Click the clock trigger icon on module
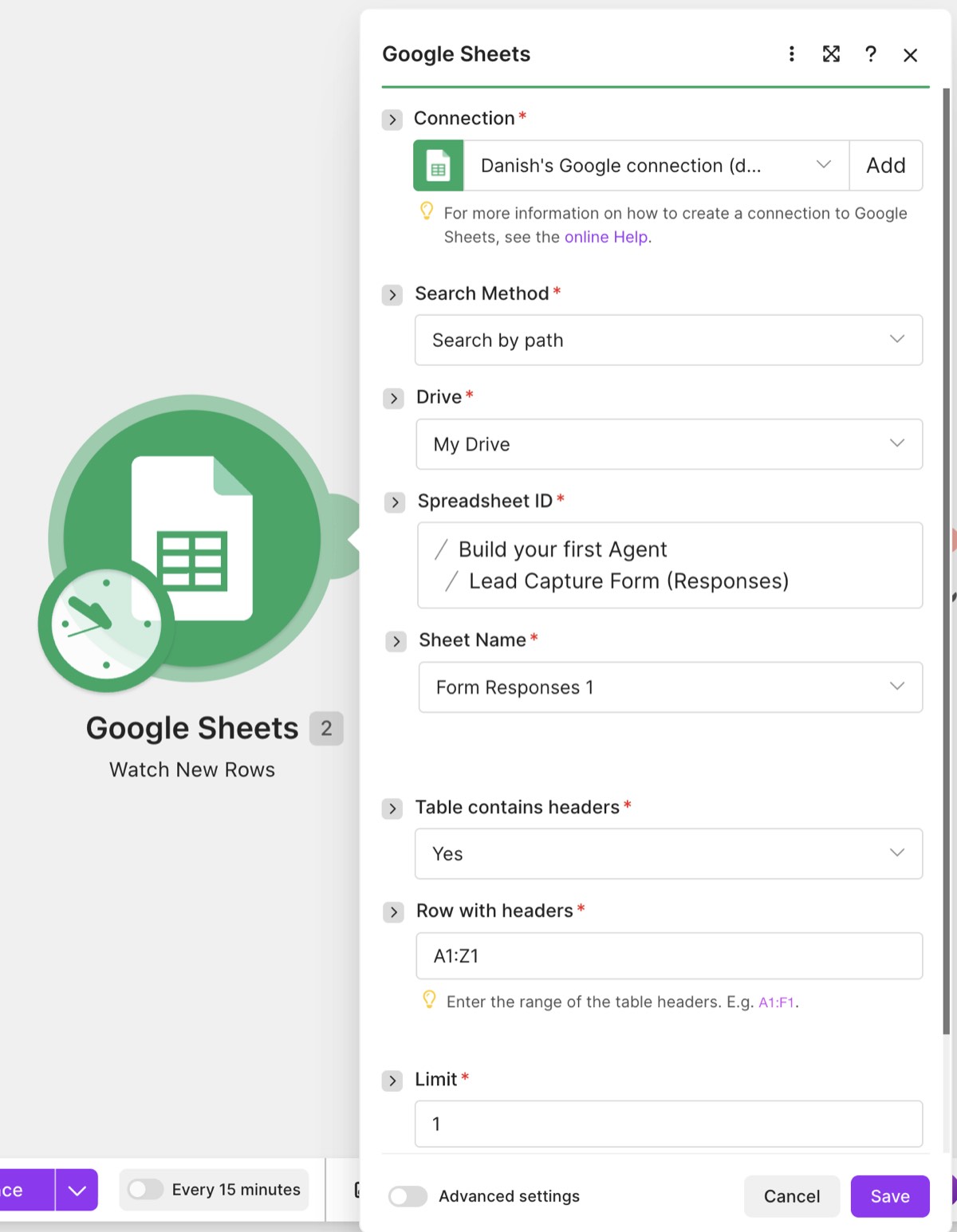The height and width of the screenshot is (1232, 957). [x=106, y=626]
